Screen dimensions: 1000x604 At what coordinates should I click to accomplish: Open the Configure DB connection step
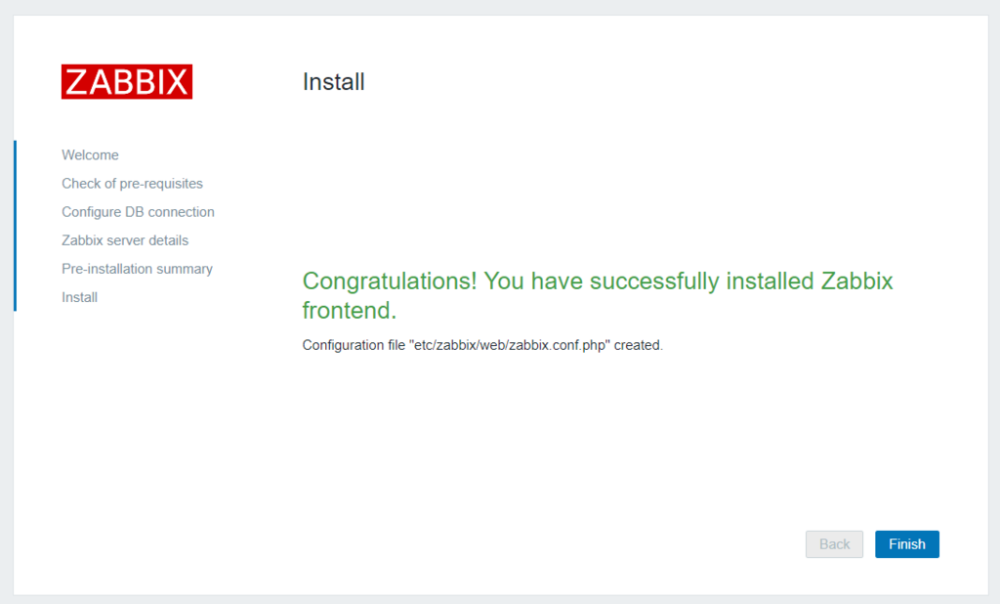(138, 212)
